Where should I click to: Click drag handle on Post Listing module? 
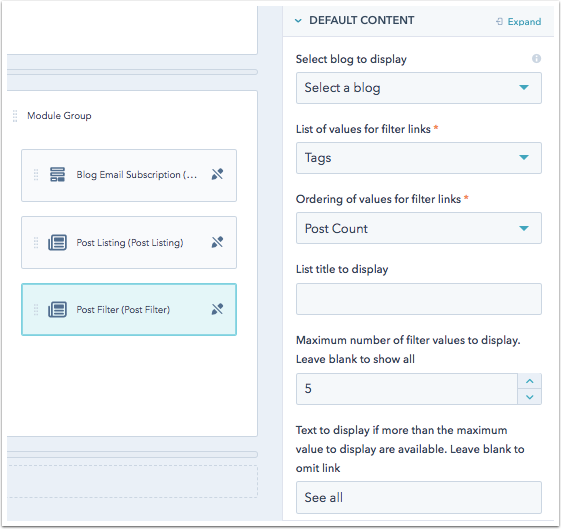[x=36, y=243]
